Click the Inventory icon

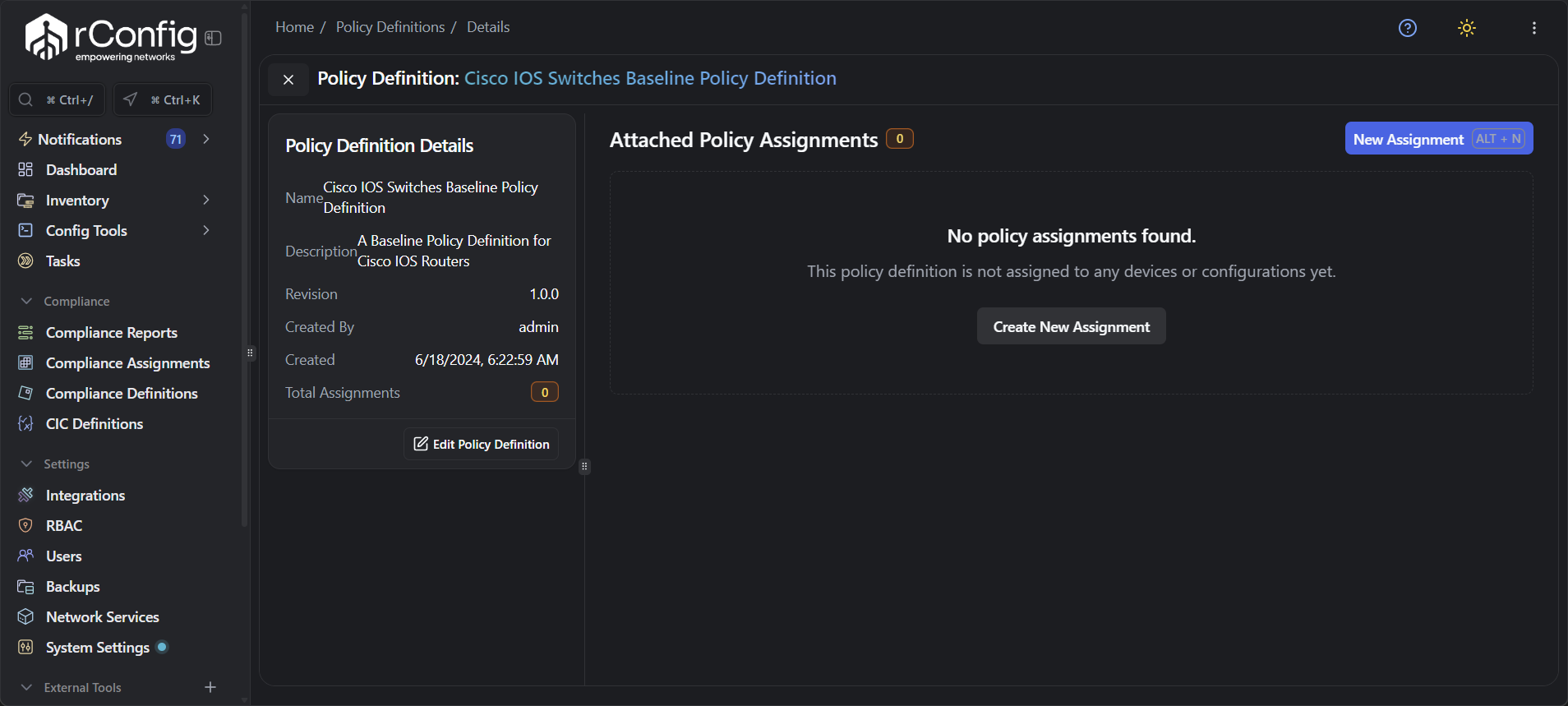click(25, 200)
